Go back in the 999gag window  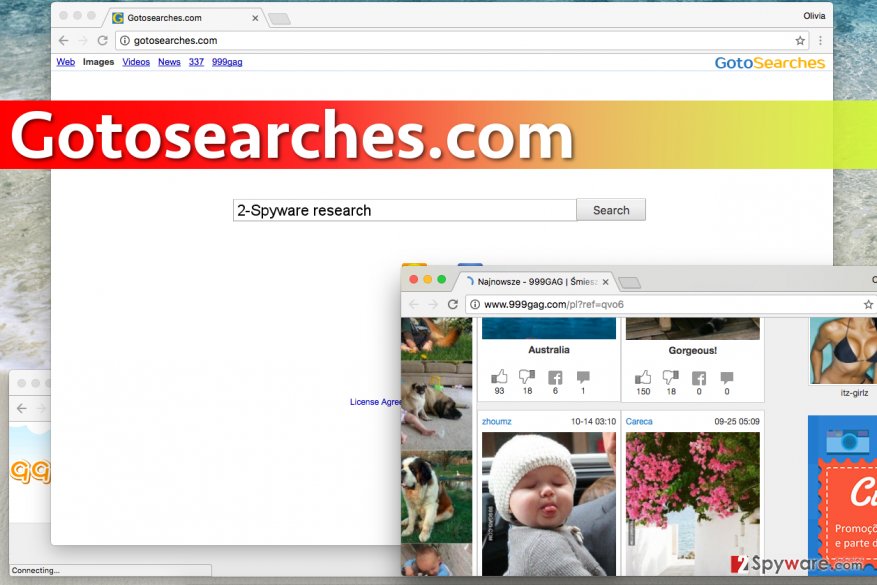[414, 304]
